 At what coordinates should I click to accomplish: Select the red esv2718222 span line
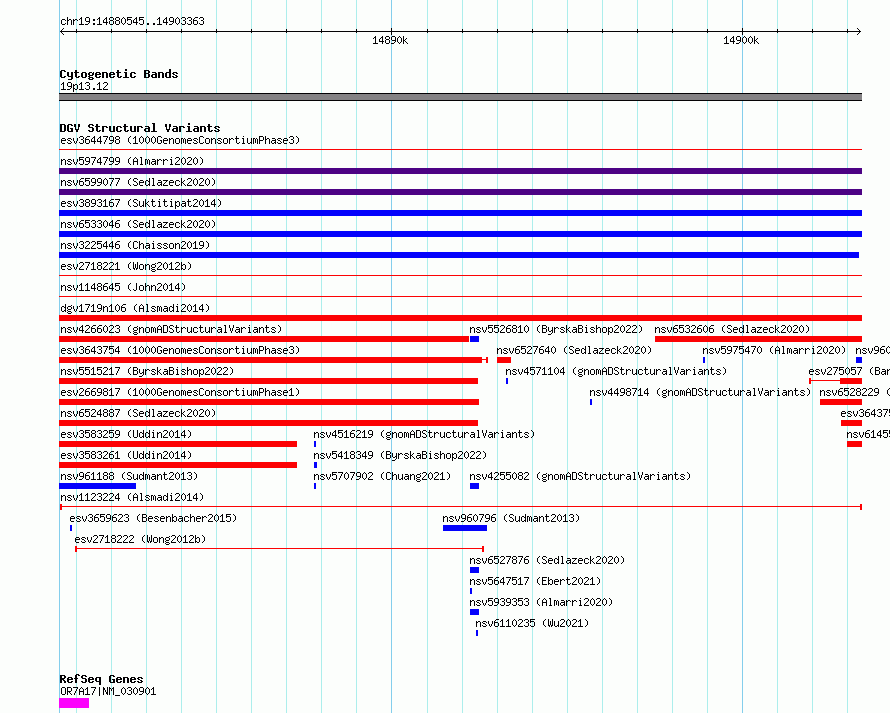pyautogui.click(x=279, y=549)
